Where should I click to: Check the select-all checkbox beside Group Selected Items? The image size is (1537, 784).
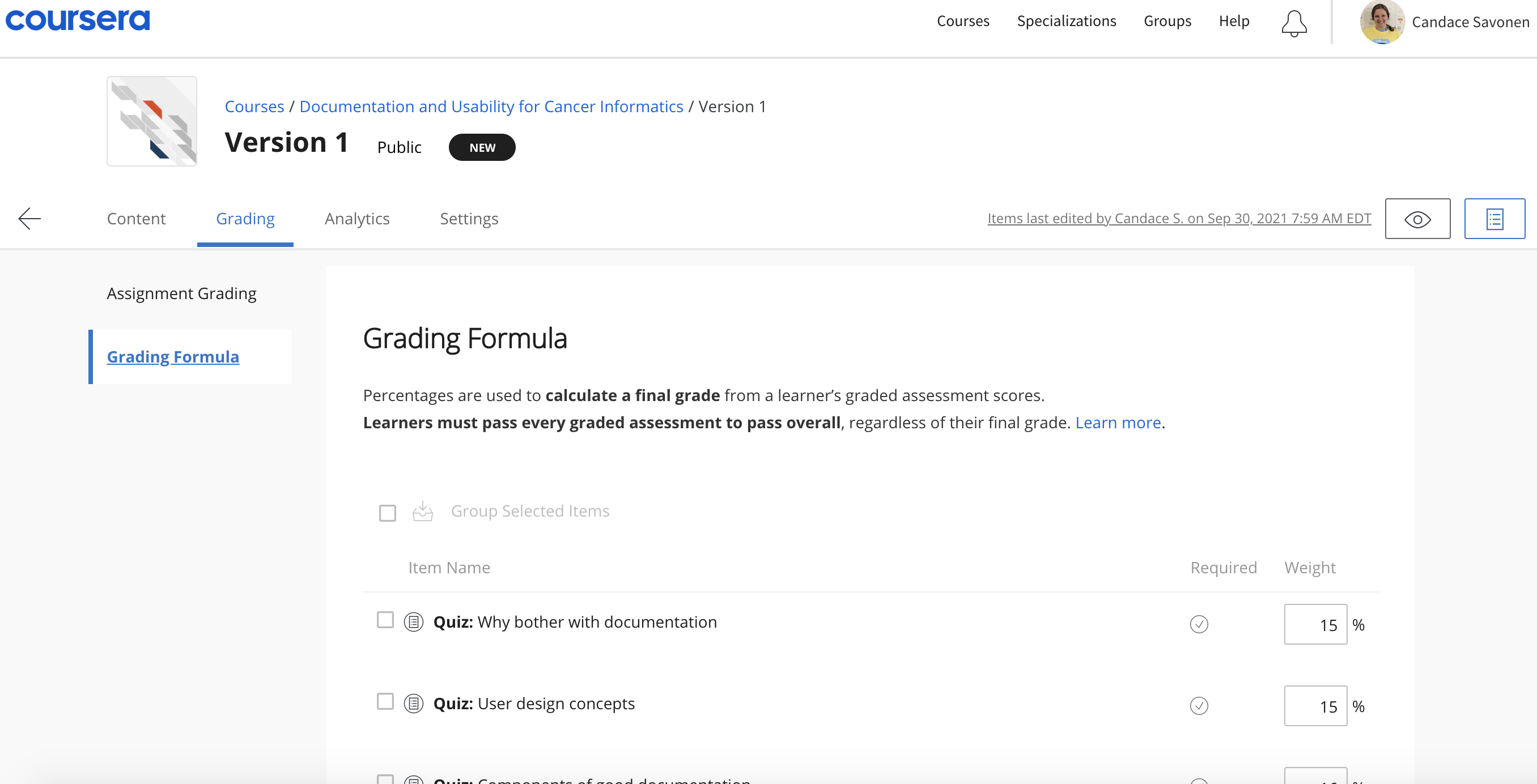387,513
